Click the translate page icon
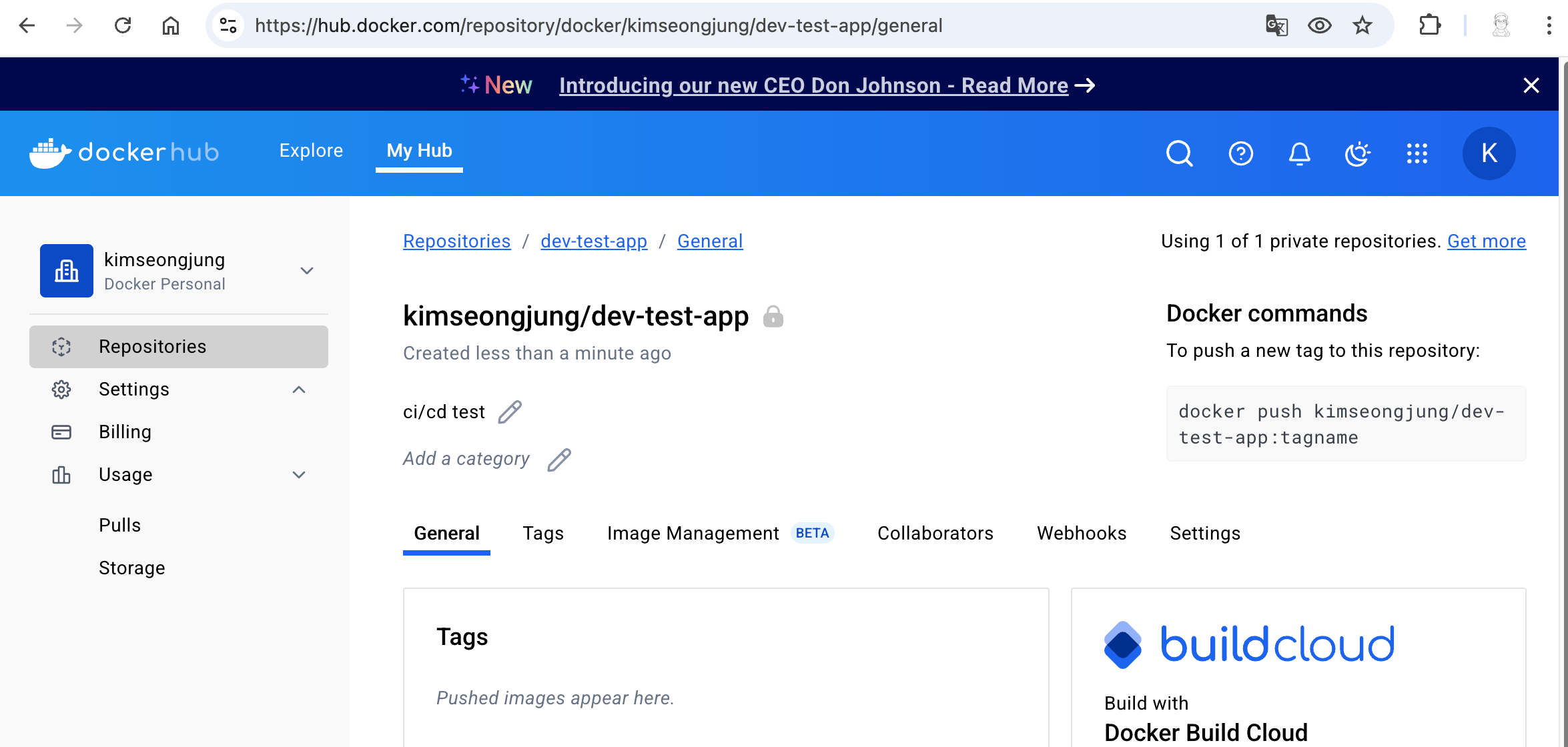 pos(1276,26)
